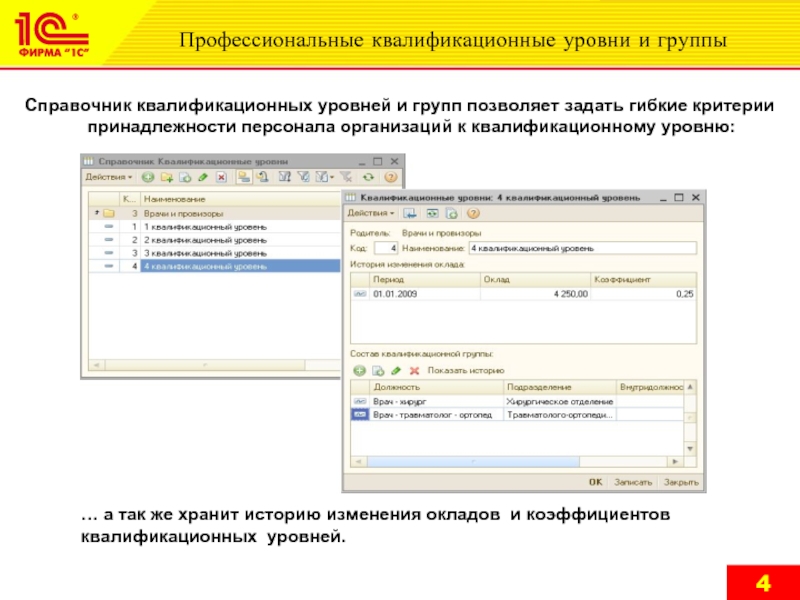Set filter and sorting icon in Справочник toolbar
Image resolution: width=800 pixels, height=600 pixels.
(285, 178)
